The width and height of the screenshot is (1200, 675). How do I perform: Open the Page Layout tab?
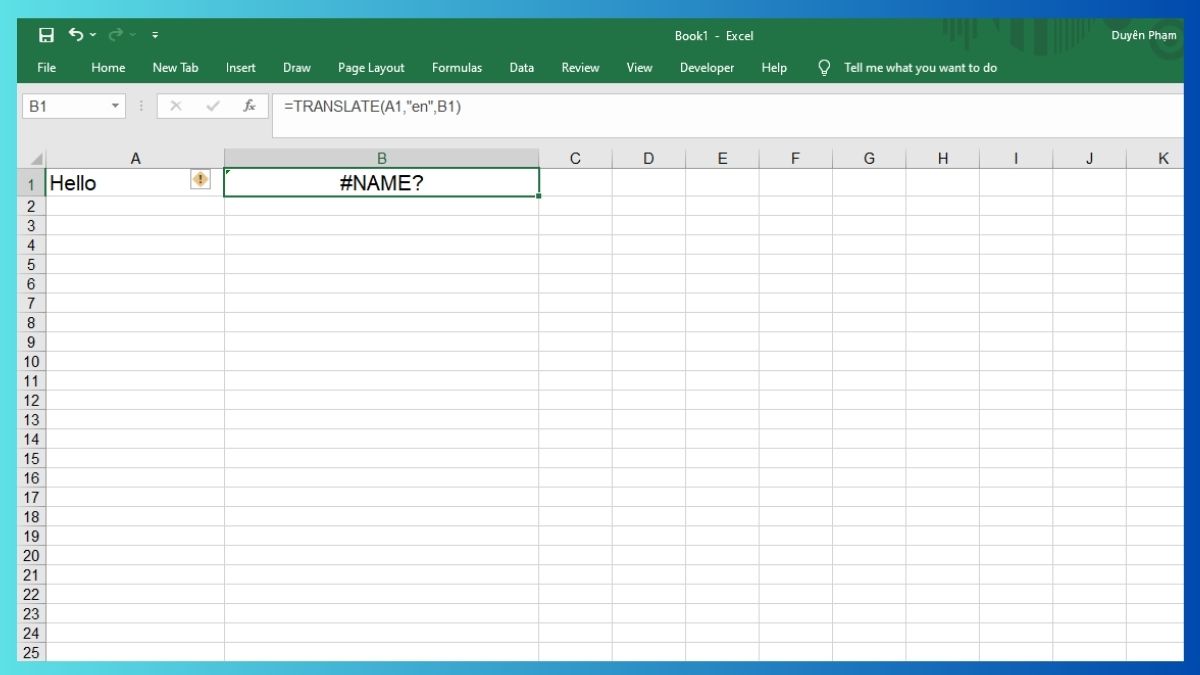[x=371, y=68]
